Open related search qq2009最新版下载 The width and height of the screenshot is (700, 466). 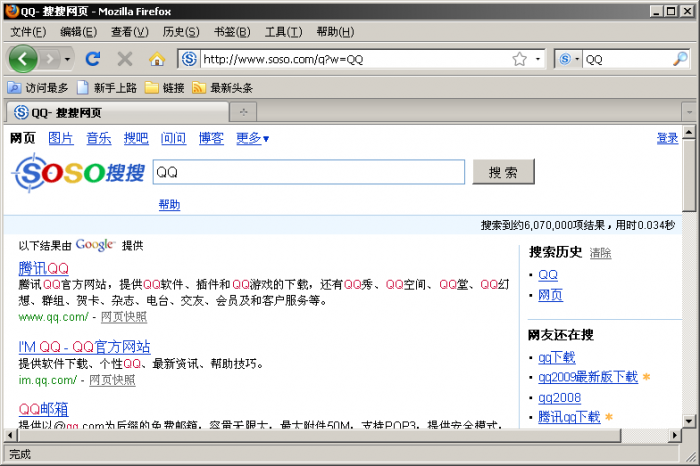pyautogui.click(x=588, y=377)
